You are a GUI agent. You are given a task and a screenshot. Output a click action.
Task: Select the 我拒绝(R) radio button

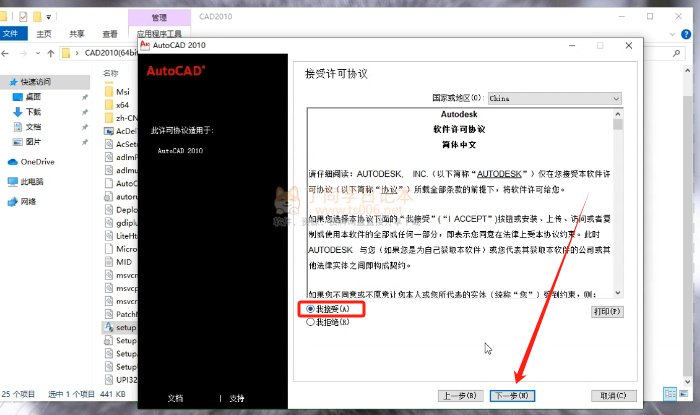click(x=310, y=322)
